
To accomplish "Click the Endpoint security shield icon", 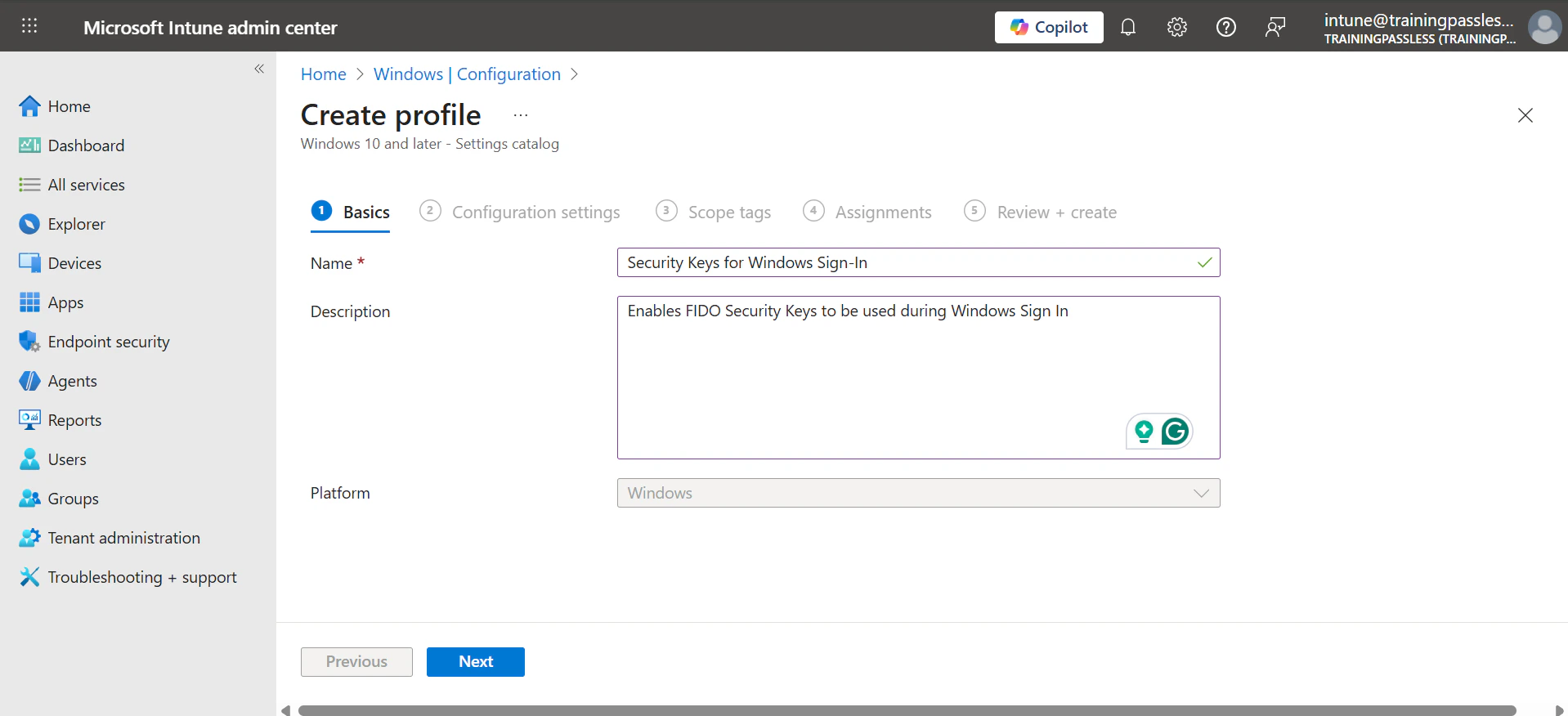I will point(29,342).
